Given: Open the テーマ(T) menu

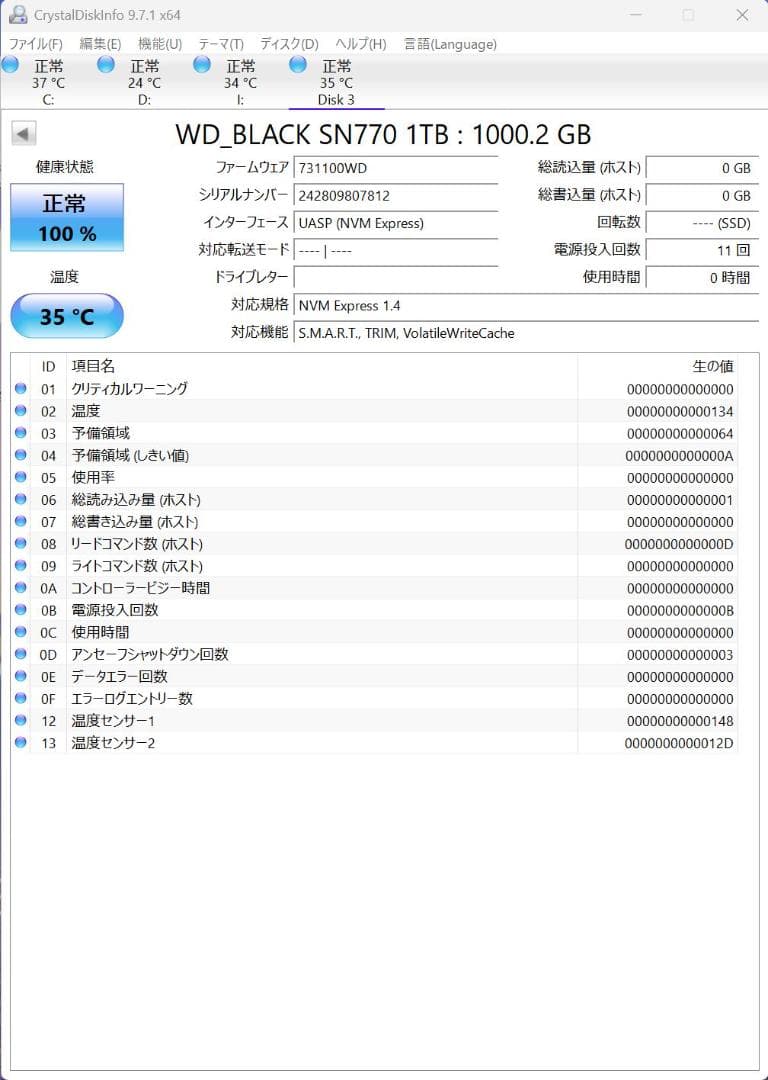Looking at the screenshot, I should click(x=221, y=44).
